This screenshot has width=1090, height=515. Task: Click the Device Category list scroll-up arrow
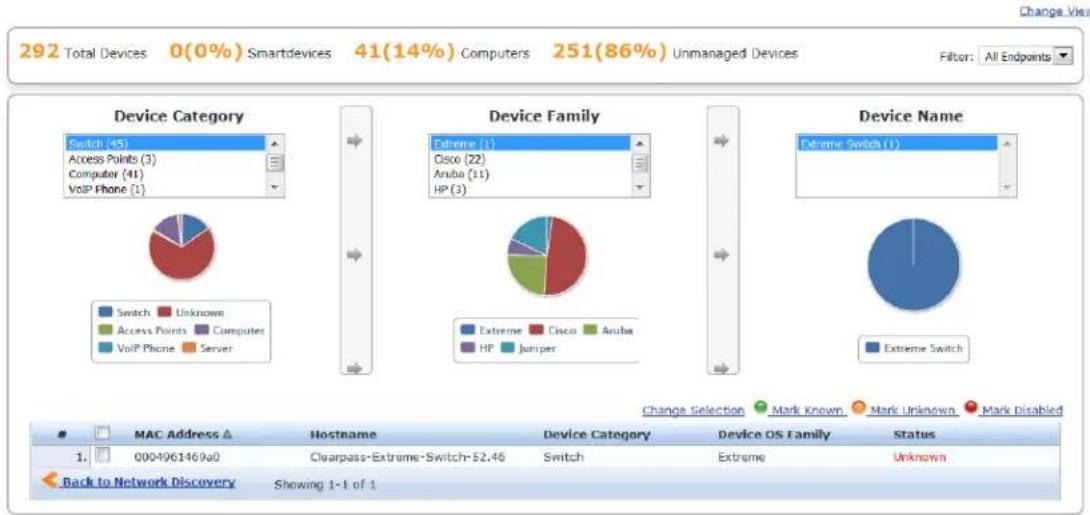[x=275, y=143]
